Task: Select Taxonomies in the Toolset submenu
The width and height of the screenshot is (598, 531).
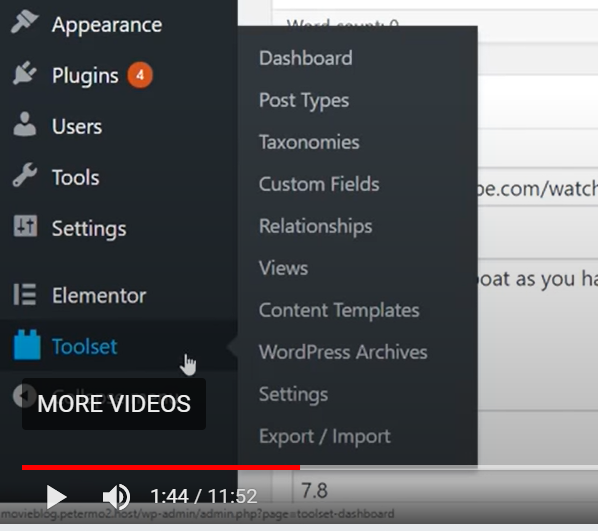Action: 309,142
